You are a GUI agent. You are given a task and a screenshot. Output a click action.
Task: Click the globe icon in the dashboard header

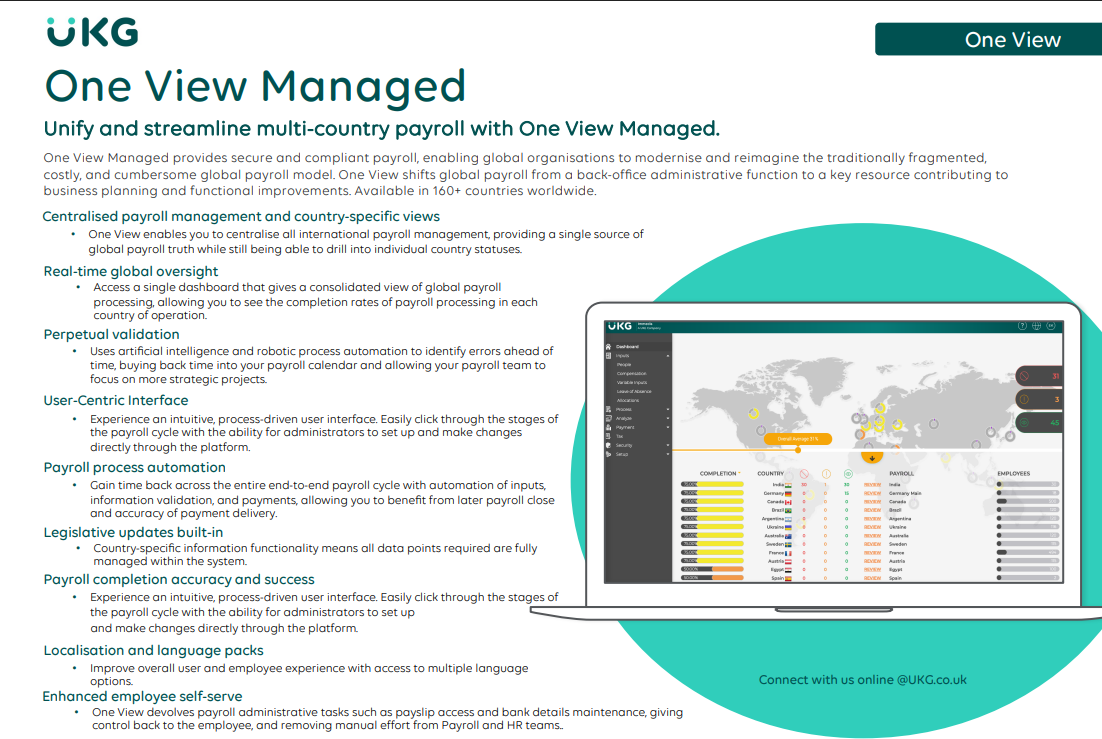(x=1036, y=326)
